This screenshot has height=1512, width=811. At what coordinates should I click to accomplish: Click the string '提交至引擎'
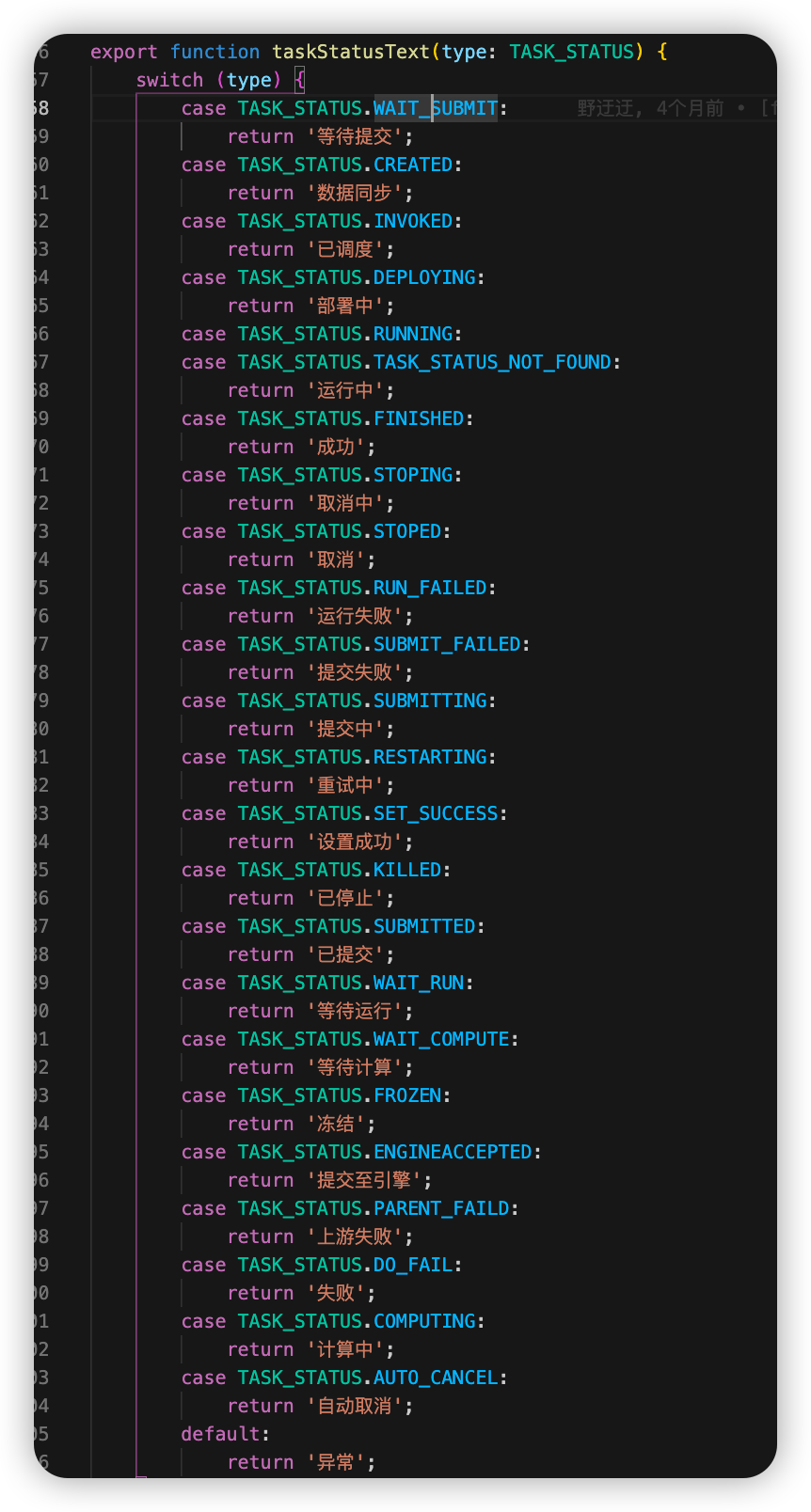(x=364, y=1180)
